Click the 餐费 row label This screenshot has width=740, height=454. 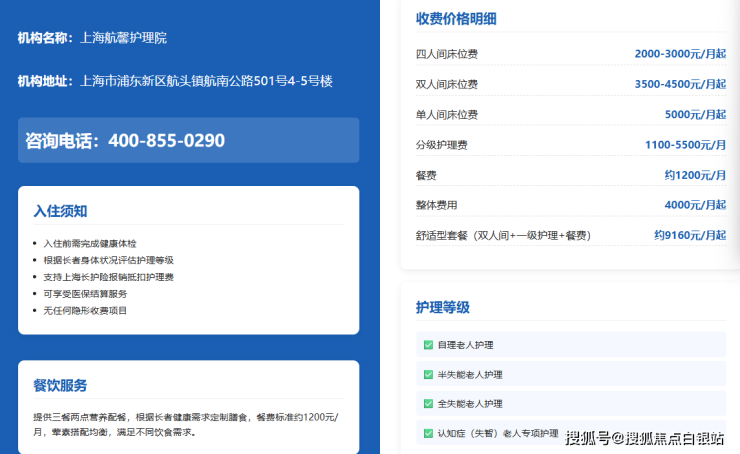pyautogui.click(x=426, y=175)
